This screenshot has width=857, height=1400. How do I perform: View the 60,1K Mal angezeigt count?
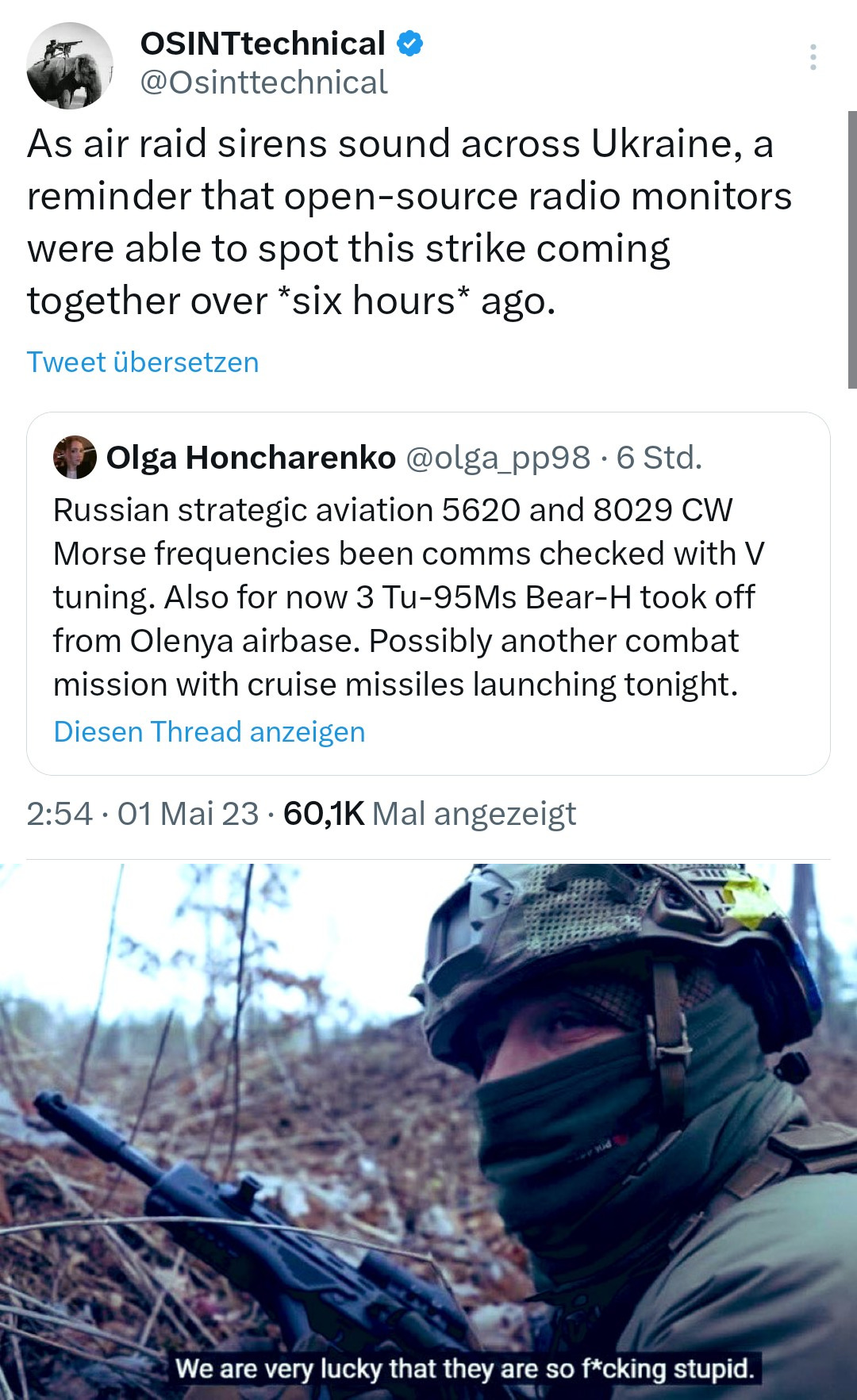tap(429, 814)
